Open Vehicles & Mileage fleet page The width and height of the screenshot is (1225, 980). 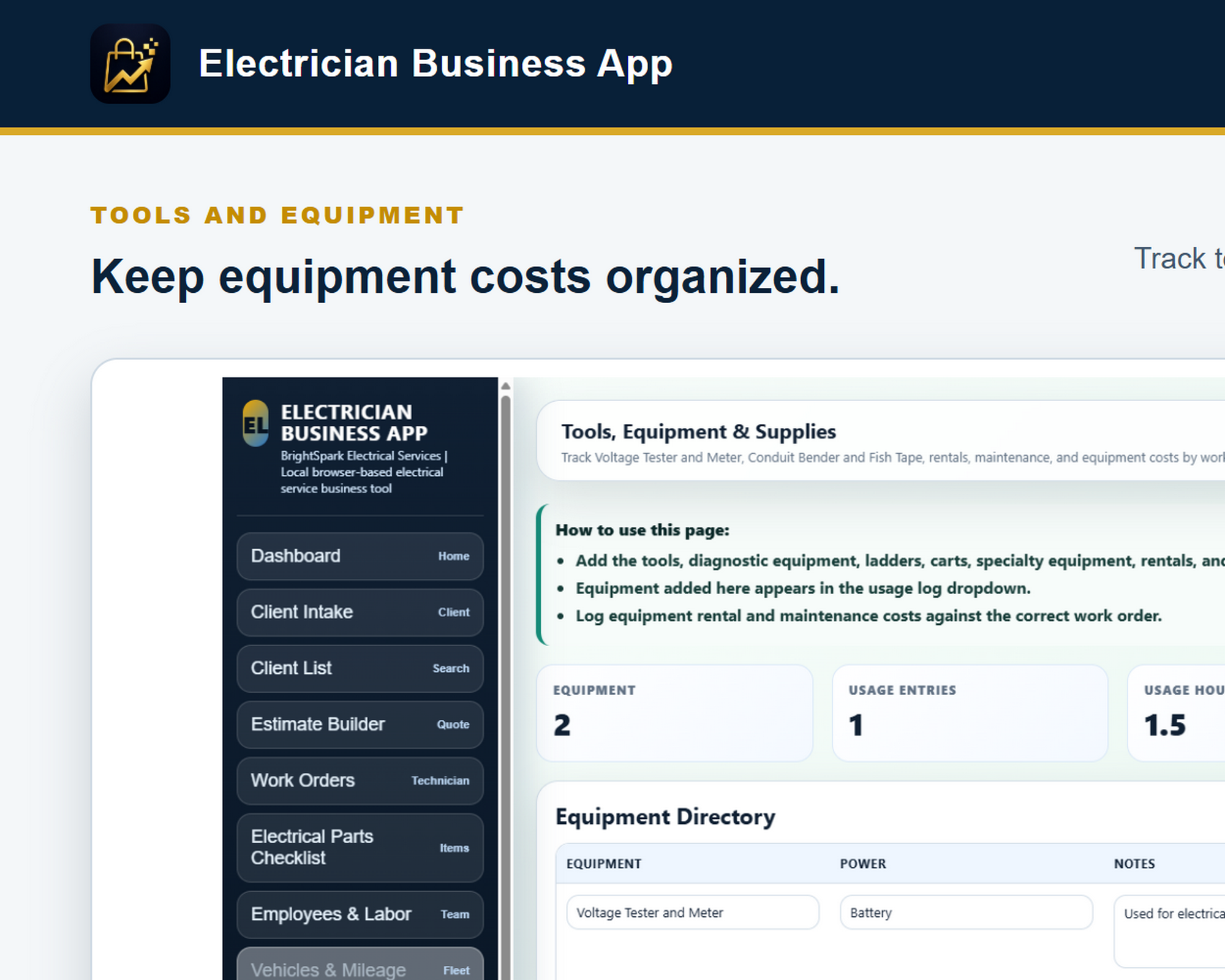360,965
